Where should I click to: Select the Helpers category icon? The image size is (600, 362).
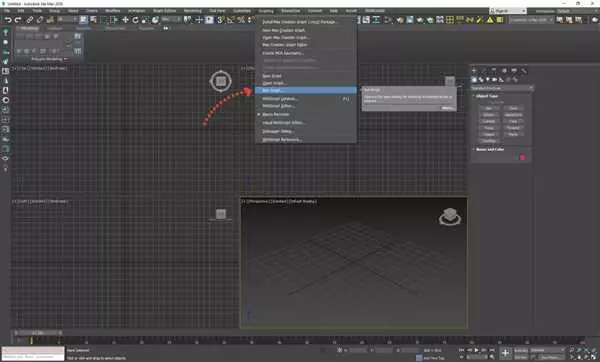coord(501,80)
